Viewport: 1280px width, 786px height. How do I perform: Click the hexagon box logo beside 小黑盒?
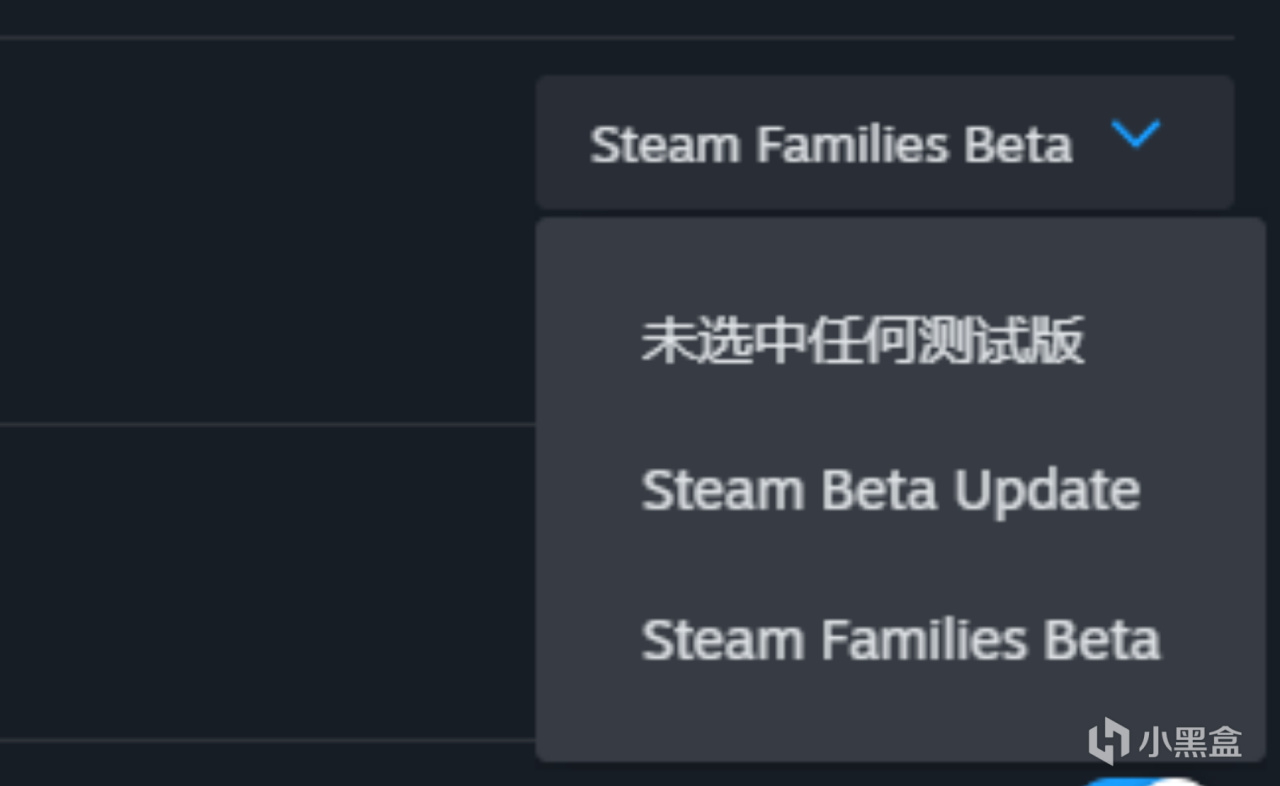(1109, 742)
